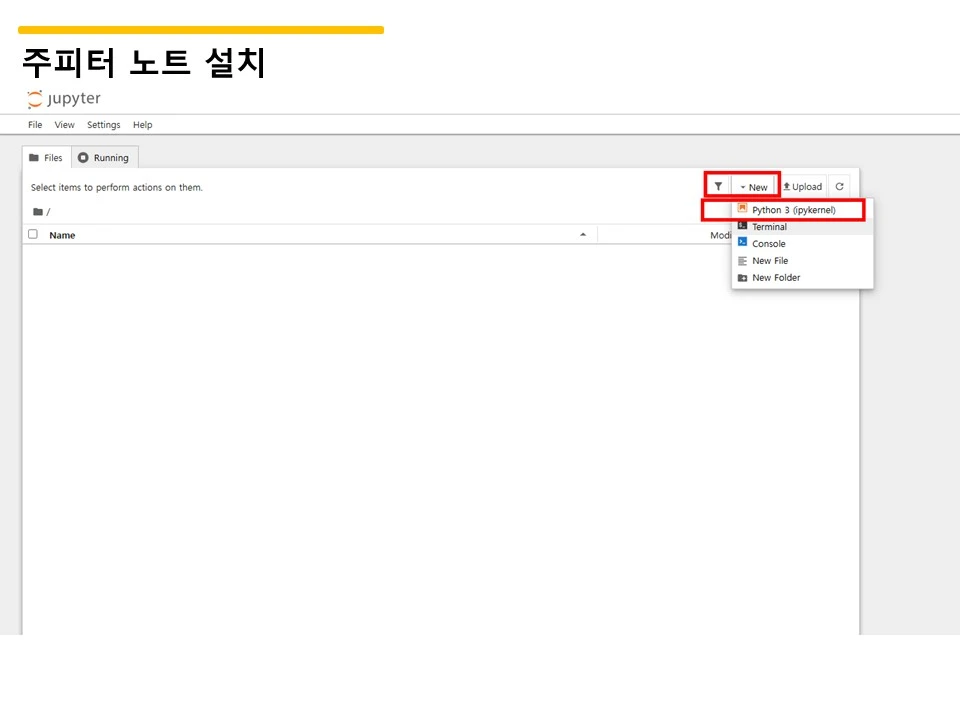The height and width of the screenshot is (720, 960).
Task: Switch to the Running tab
Action: coord(105,158)
